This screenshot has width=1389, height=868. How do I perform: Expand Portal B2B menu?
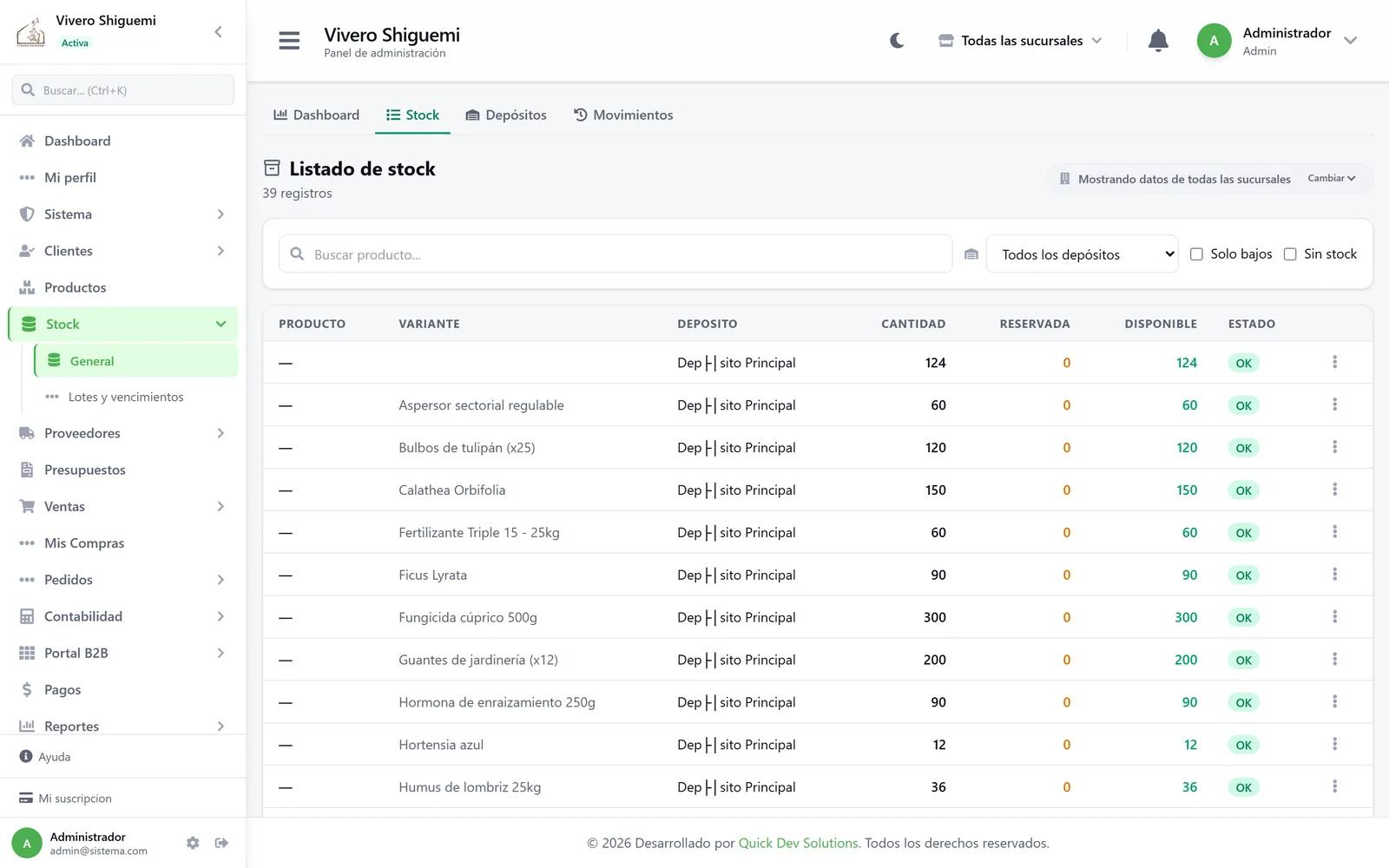[x=123, y=653]
